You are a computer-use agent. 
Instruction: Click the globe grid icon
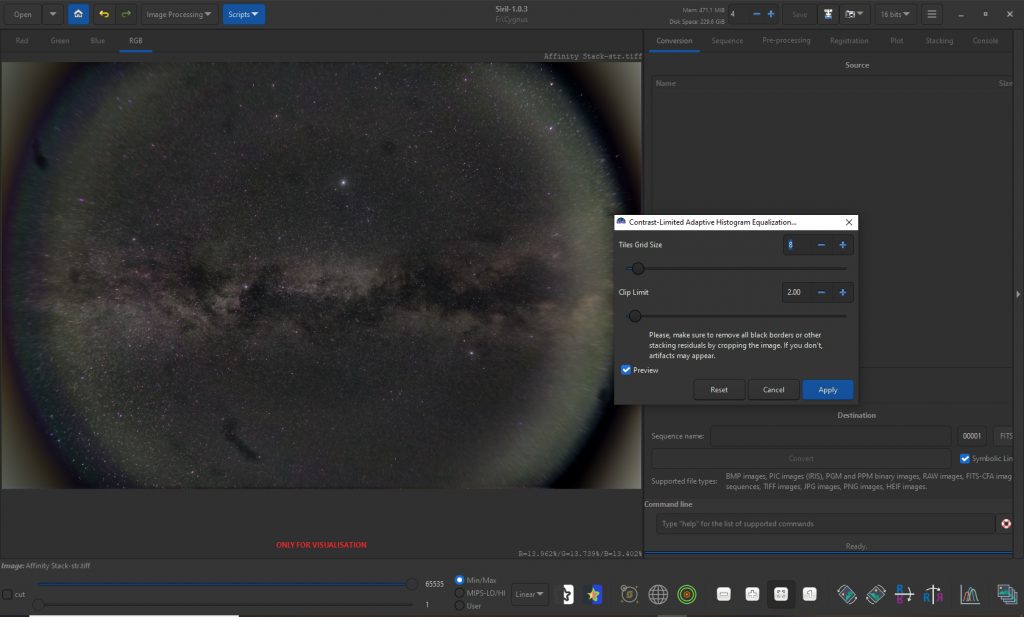click(658, 594)
